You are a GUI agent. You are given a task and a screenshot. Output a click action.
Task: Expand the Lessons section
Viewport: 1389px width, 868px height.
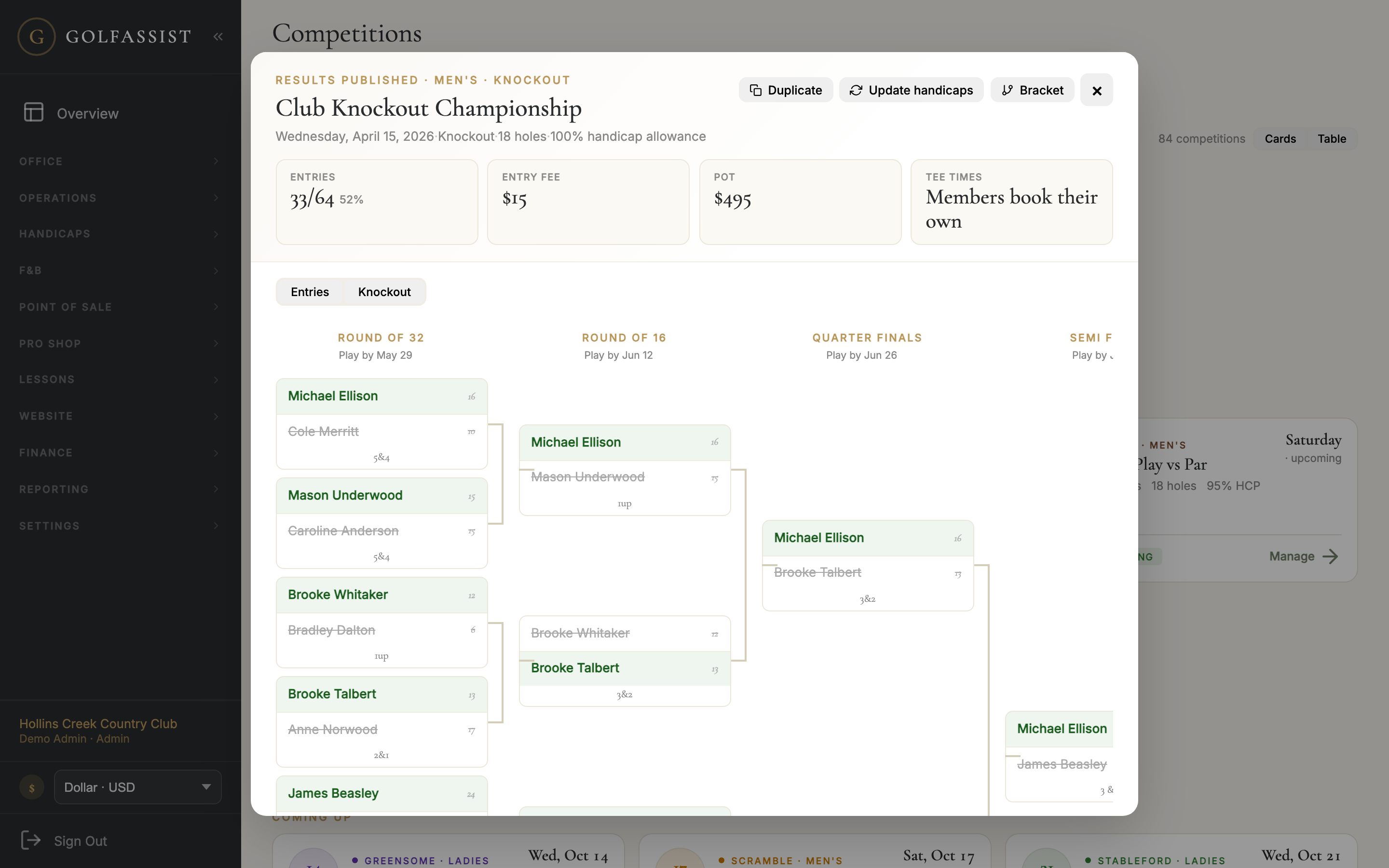pyautogui.click(x=121, y=380)
